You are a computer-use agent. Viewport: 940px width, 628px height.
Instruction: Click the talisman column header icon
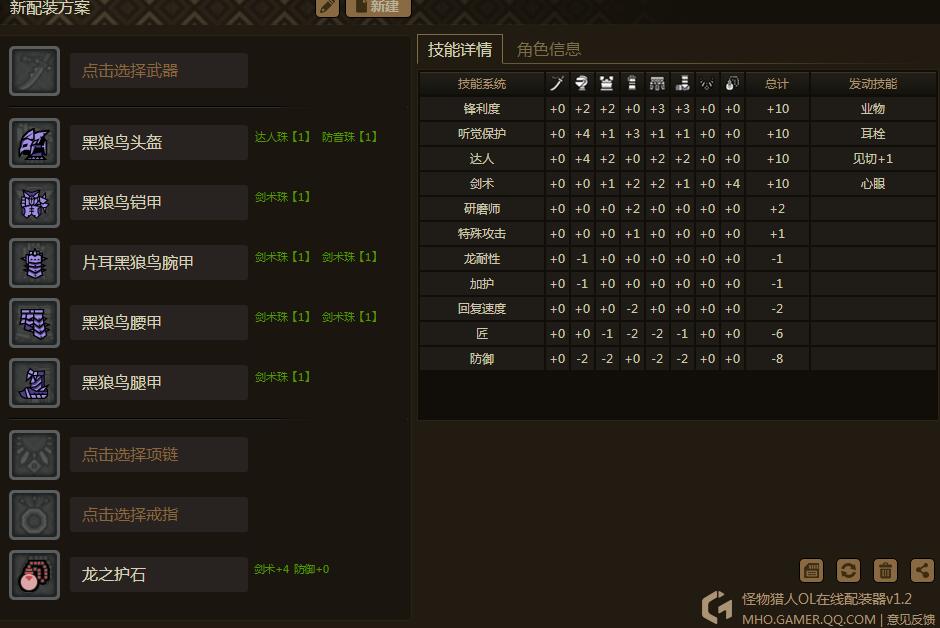tap(732, 83)
